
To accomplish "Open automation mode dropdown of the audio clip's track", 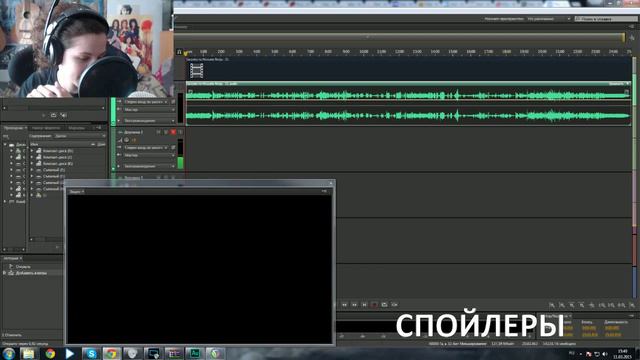I will tap(149, 120).
